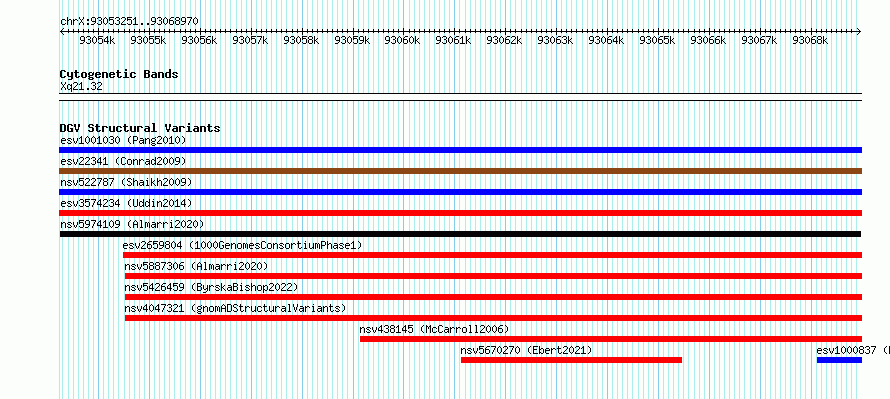Viewport: 890px width, 399px height.
Task: Open nsv4047321 (gnomADStructuralVariants) label
Action: click(235, 308)
